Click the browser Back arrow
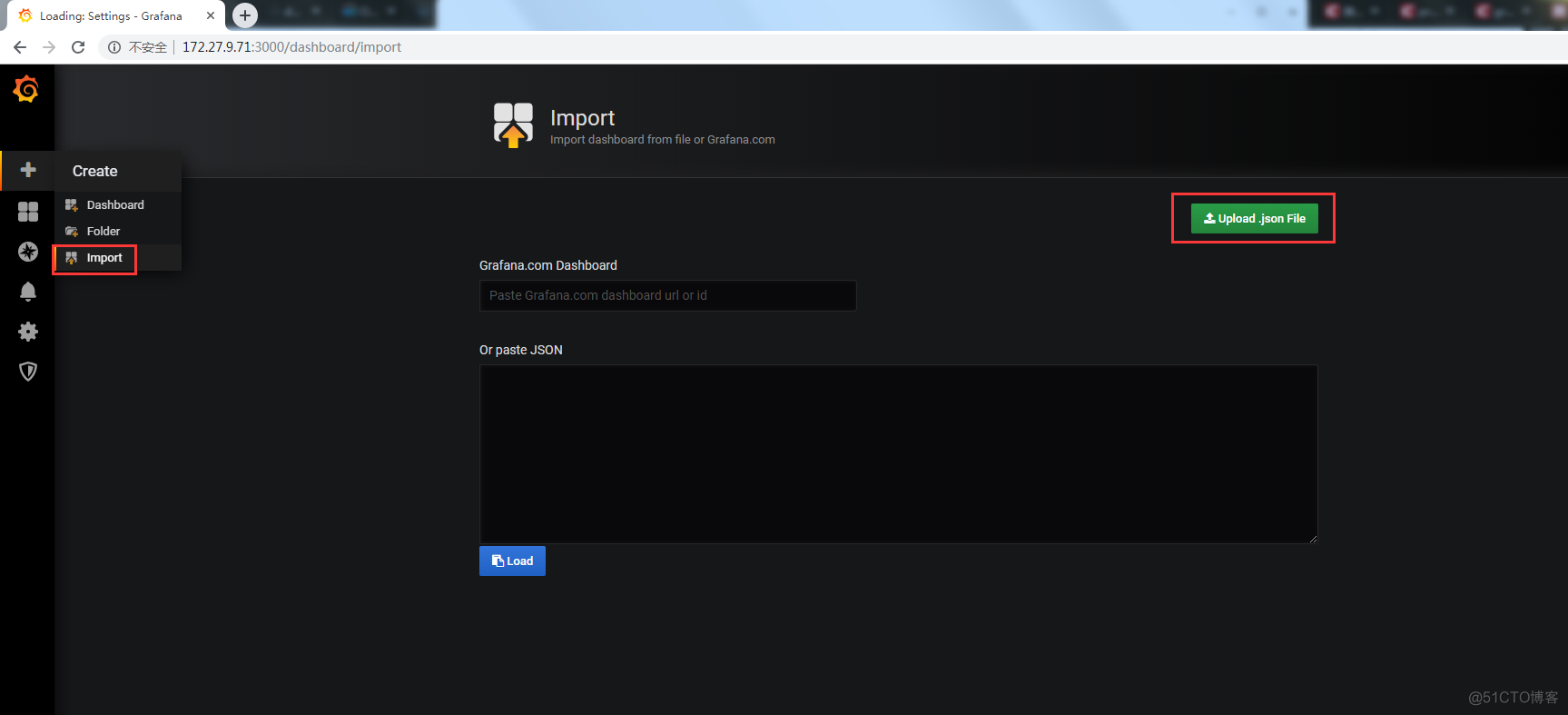 (20, 47)
